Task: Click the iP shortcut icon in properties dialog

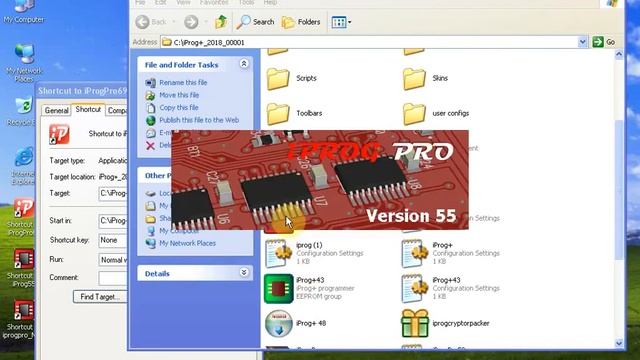Action: (x=59, y=134)
